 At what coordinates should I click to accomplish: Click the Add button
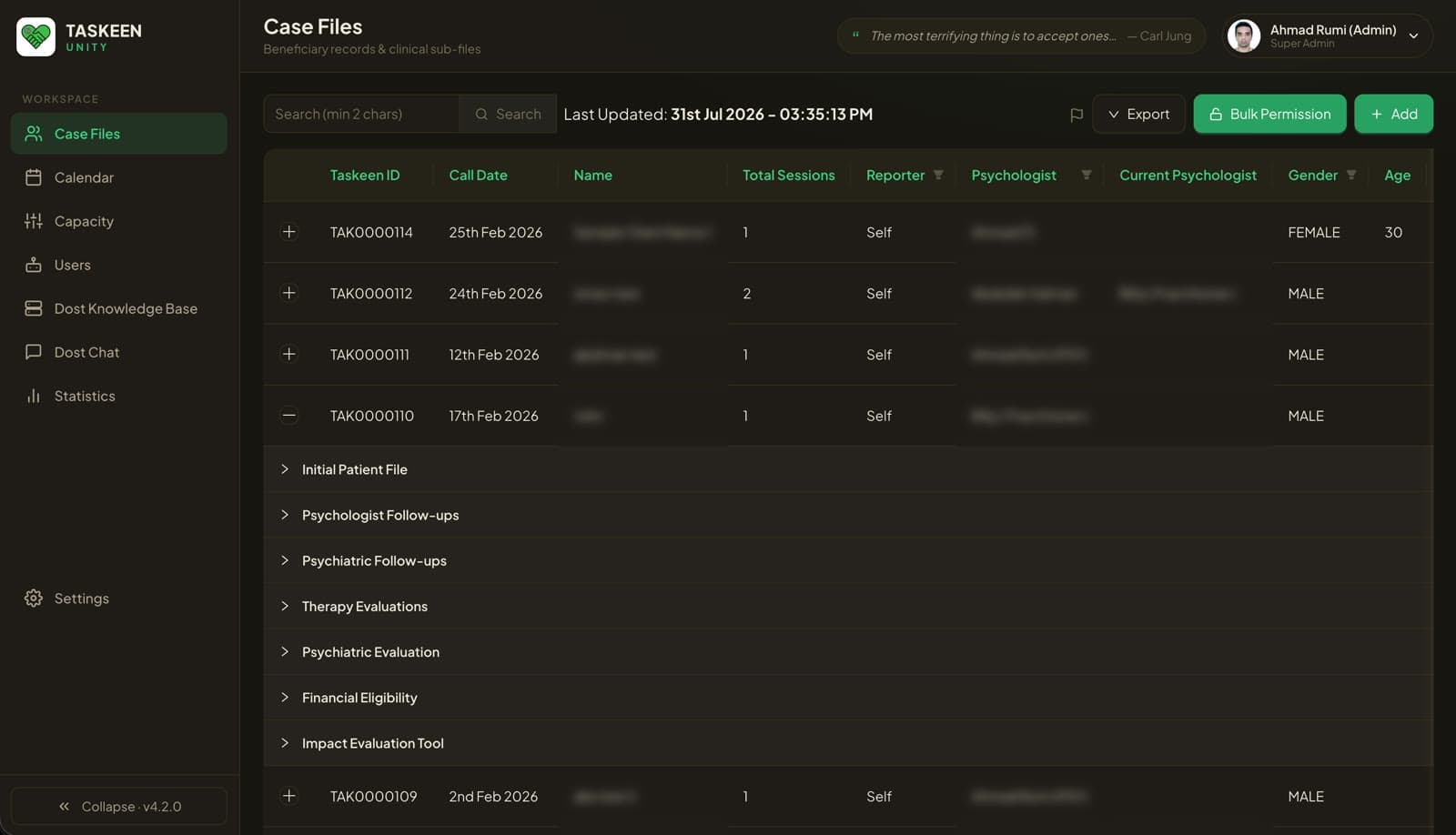pyautogui.click(x=1393, y=114)
